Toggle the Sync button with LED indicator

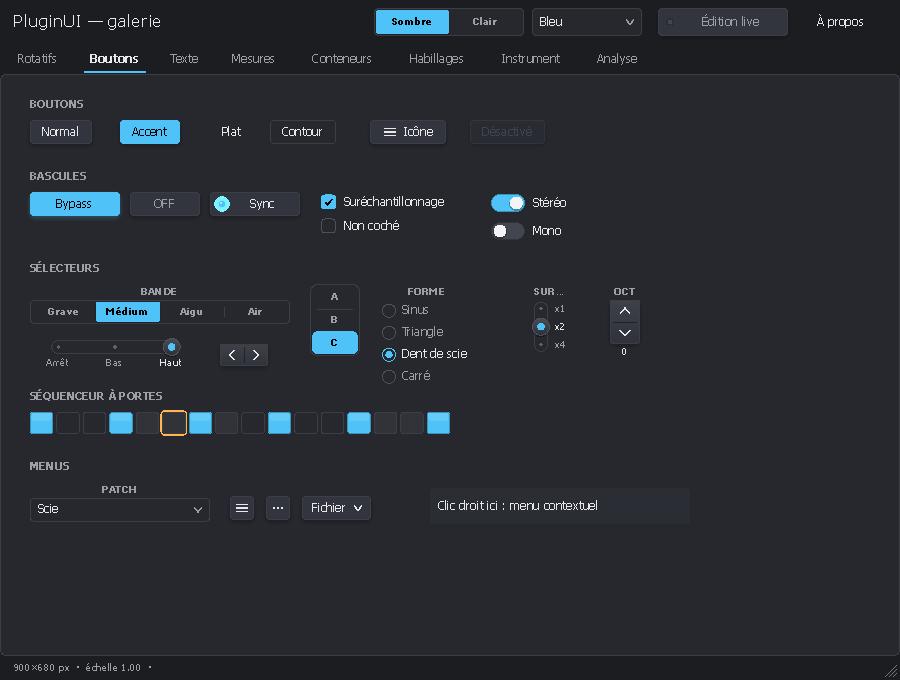255,204
